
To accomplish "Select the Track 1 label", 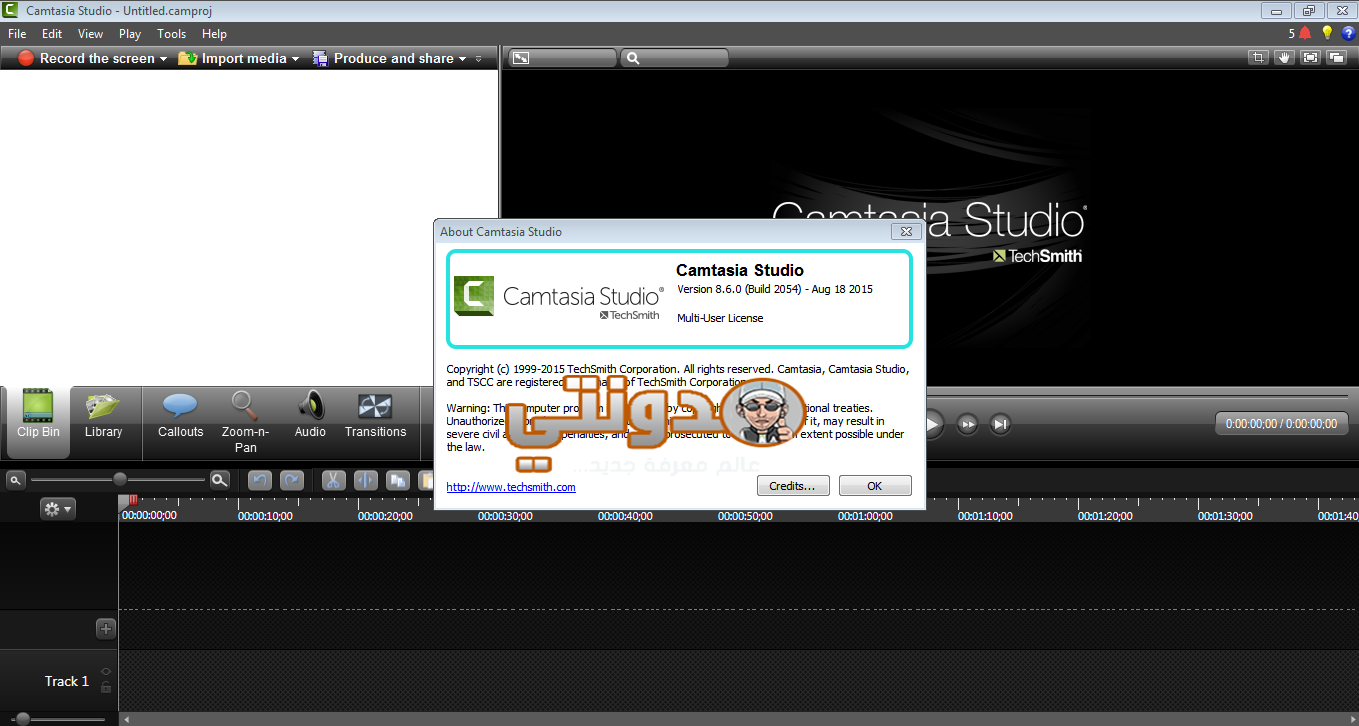I will (67, 681).
